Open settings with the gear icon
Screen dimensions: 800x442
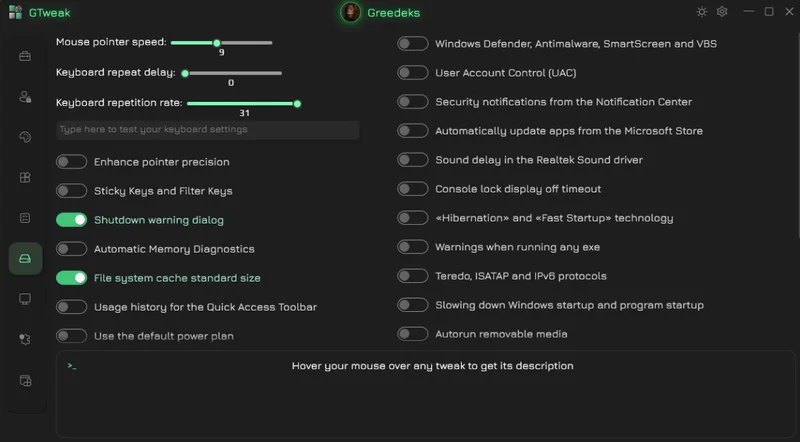pos(722,12)
